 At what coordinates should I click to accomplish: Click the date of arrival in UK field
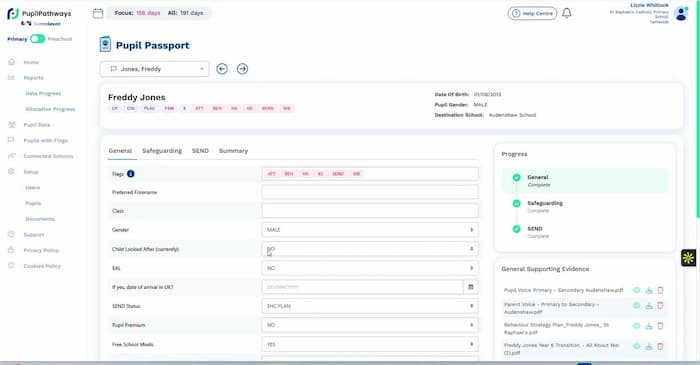pyautogui.click(x=362, y=287)
